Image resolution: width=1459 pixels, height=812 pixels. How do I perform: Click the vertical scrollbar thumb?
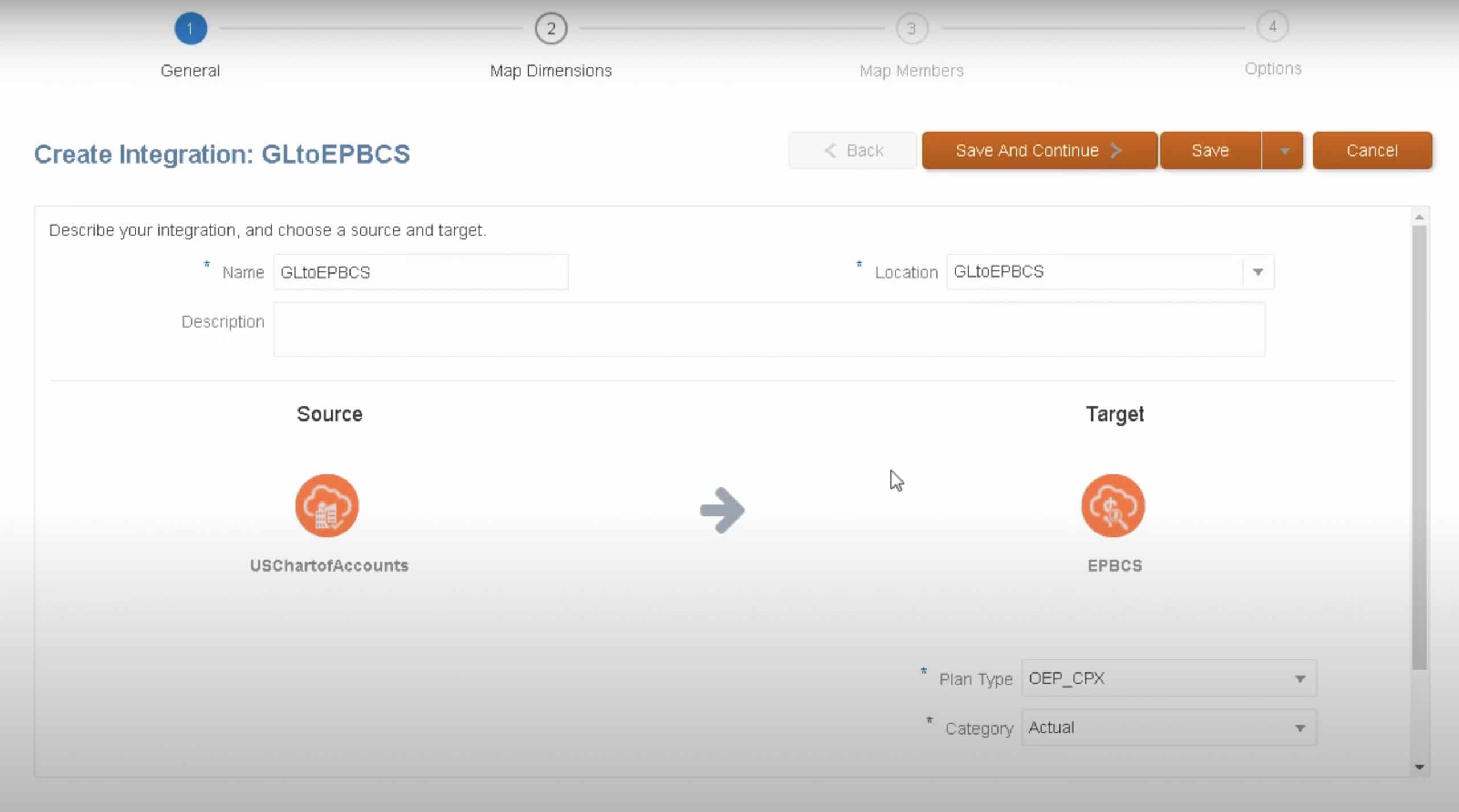click(x=1419, y=447)
